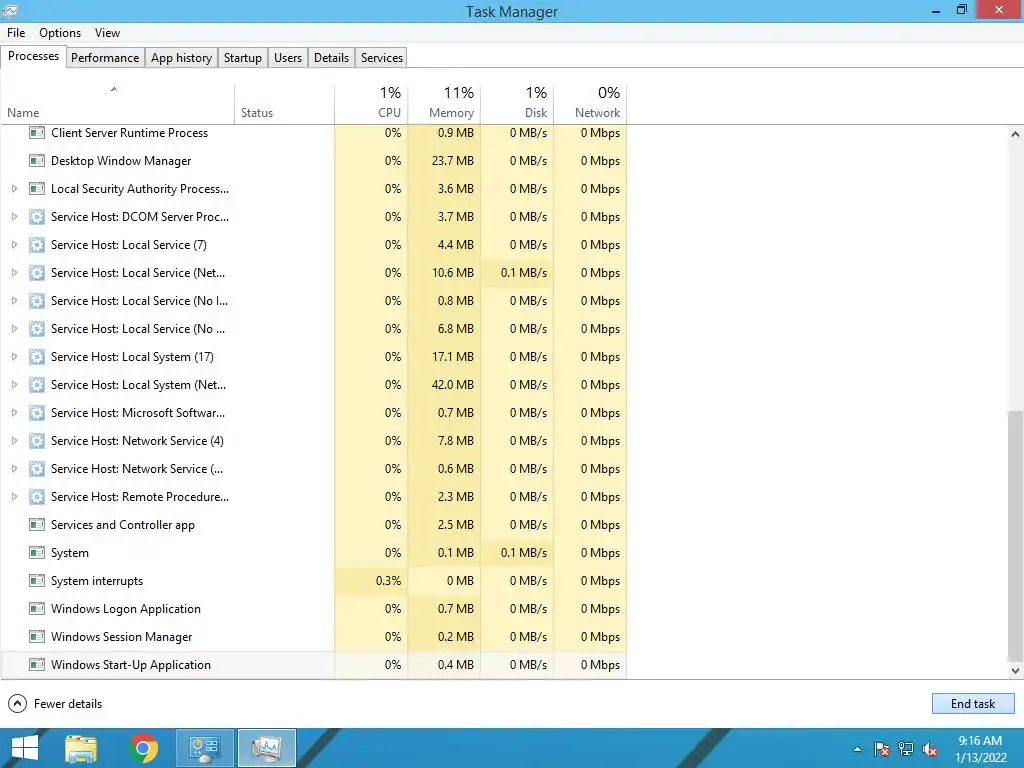Expand Service Host: Microsoft Software row

point(14,413)
